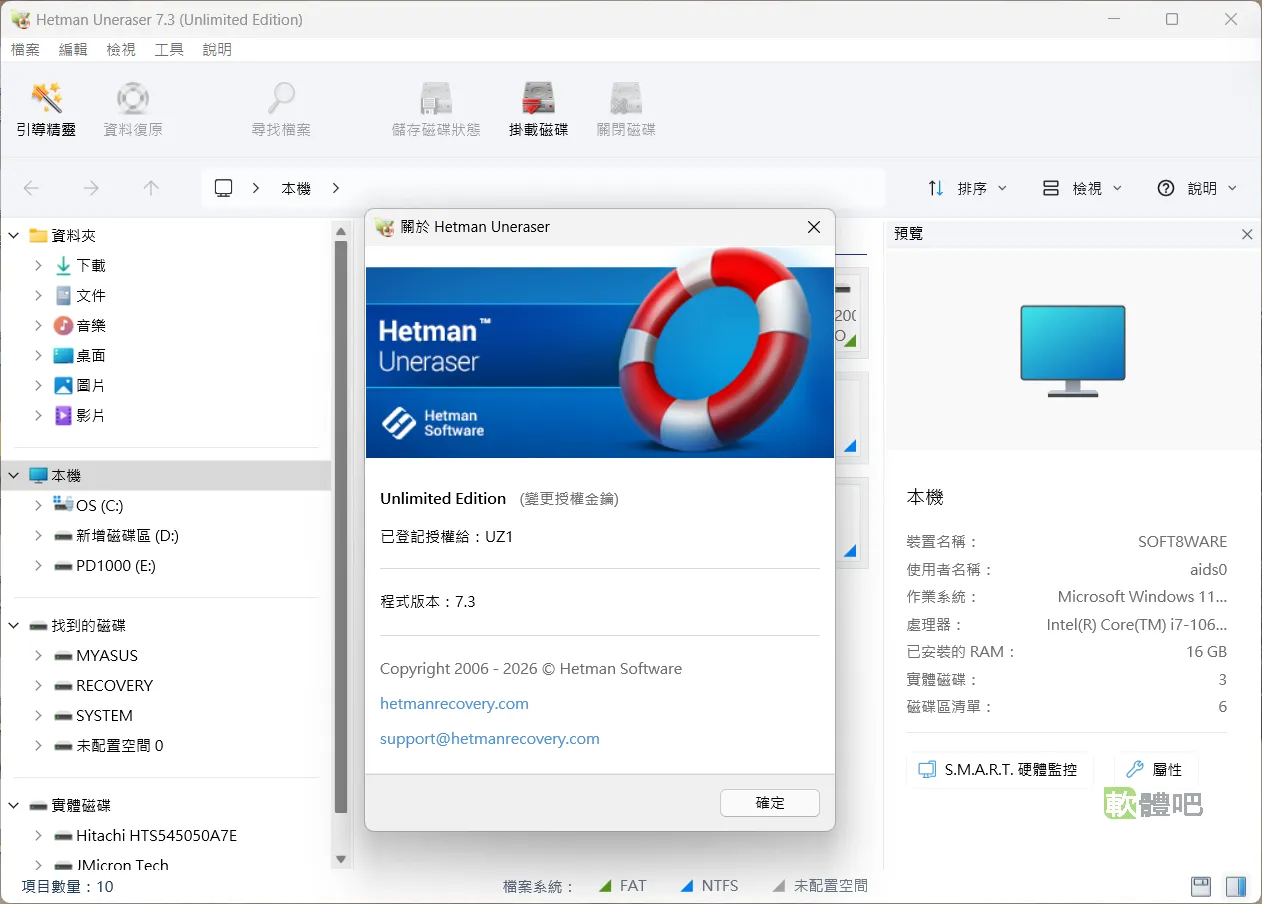Open the 工具 menu
This screenshot has width=1262, height=904.
169,49
